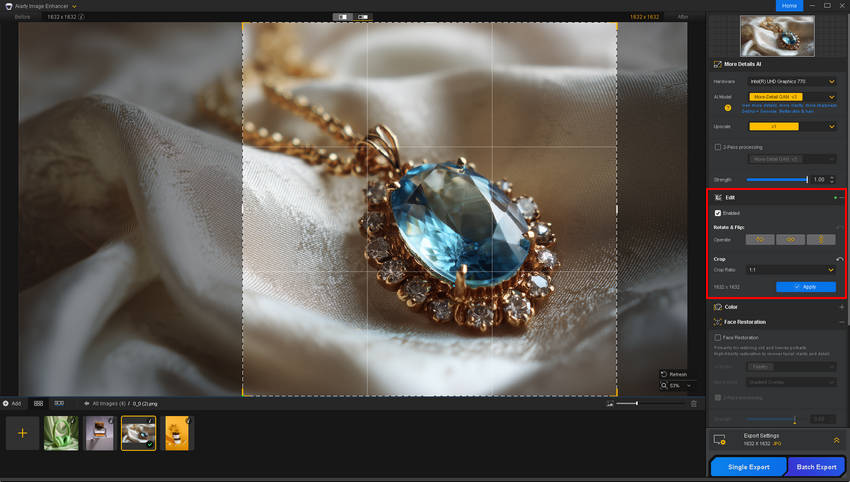Viewport: 850px width, 482px height.
Task: Select the dessert cake thumbnail
Action: [x=99, y=433]
